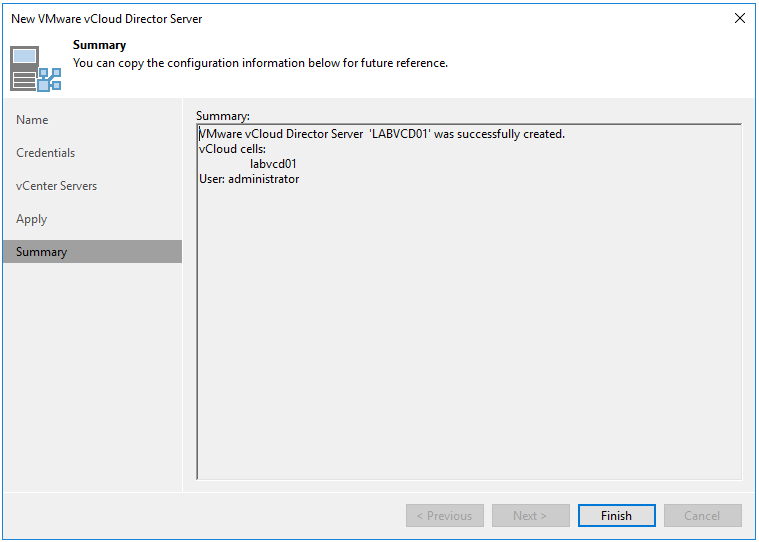Click the greyed-out Previous button
This screenshot has height=542, width=759.
[x=444, y=516]
